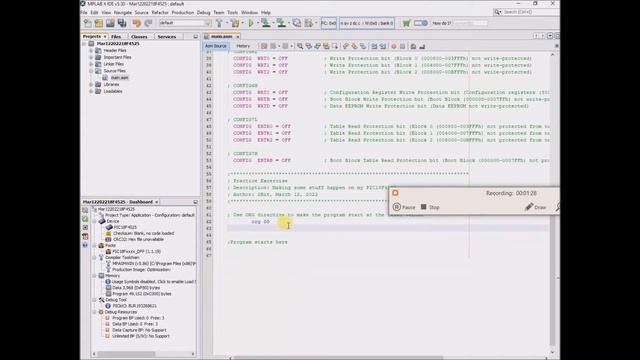Open the Source menu
Viewport: 640px width, 360px height.
141,13
